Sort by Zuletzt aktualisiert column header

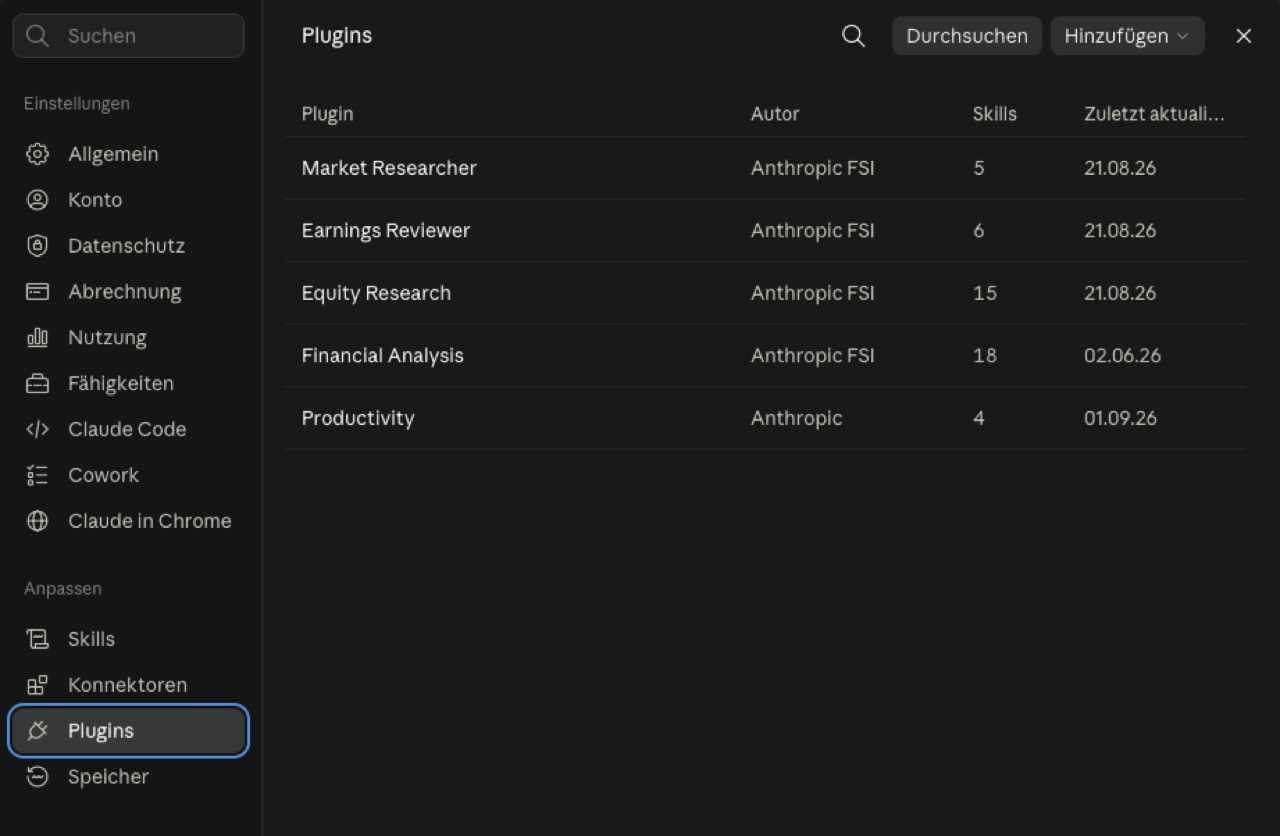coord(1154,114)
